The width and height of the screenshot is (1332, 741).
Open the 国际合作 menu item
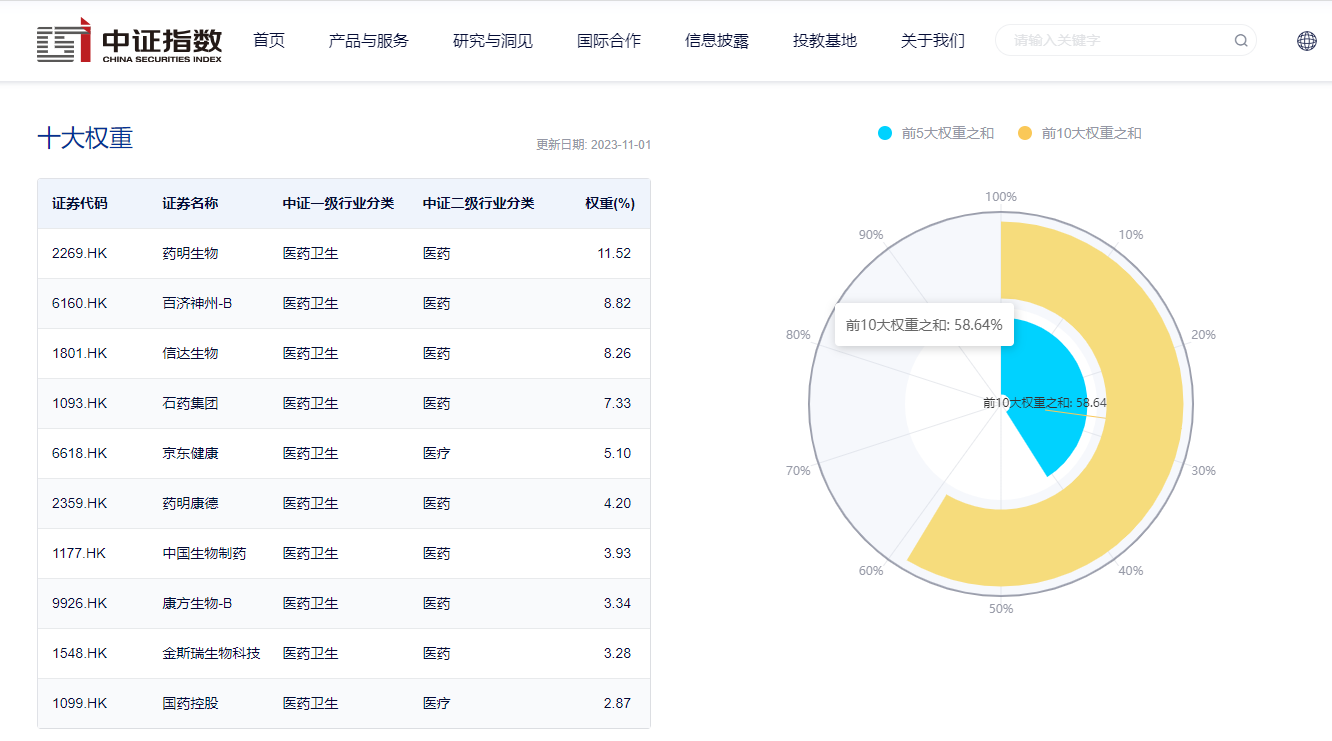609,41
